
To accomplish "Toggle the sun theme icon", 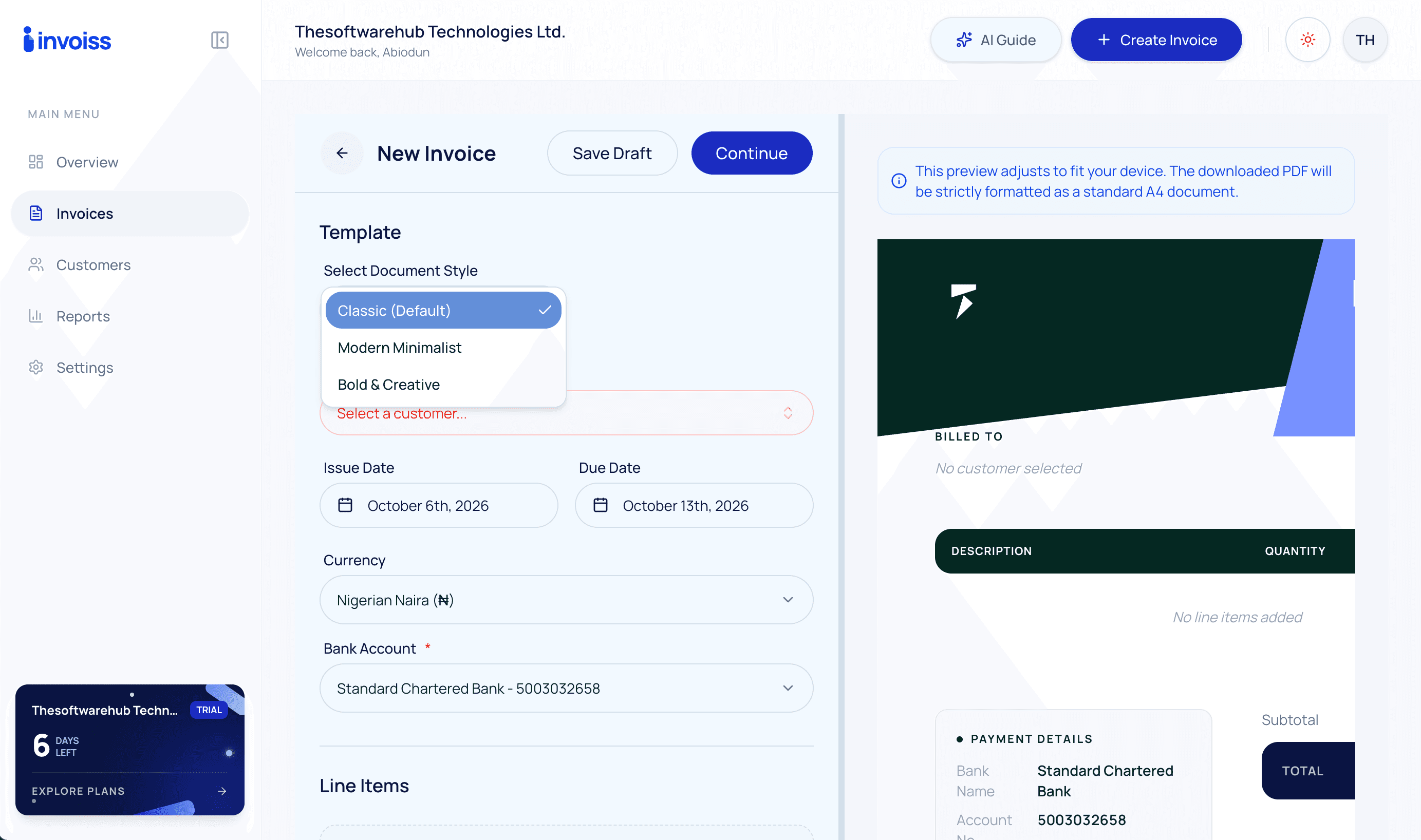I will pyautogui.click(x=1307, y=40).
